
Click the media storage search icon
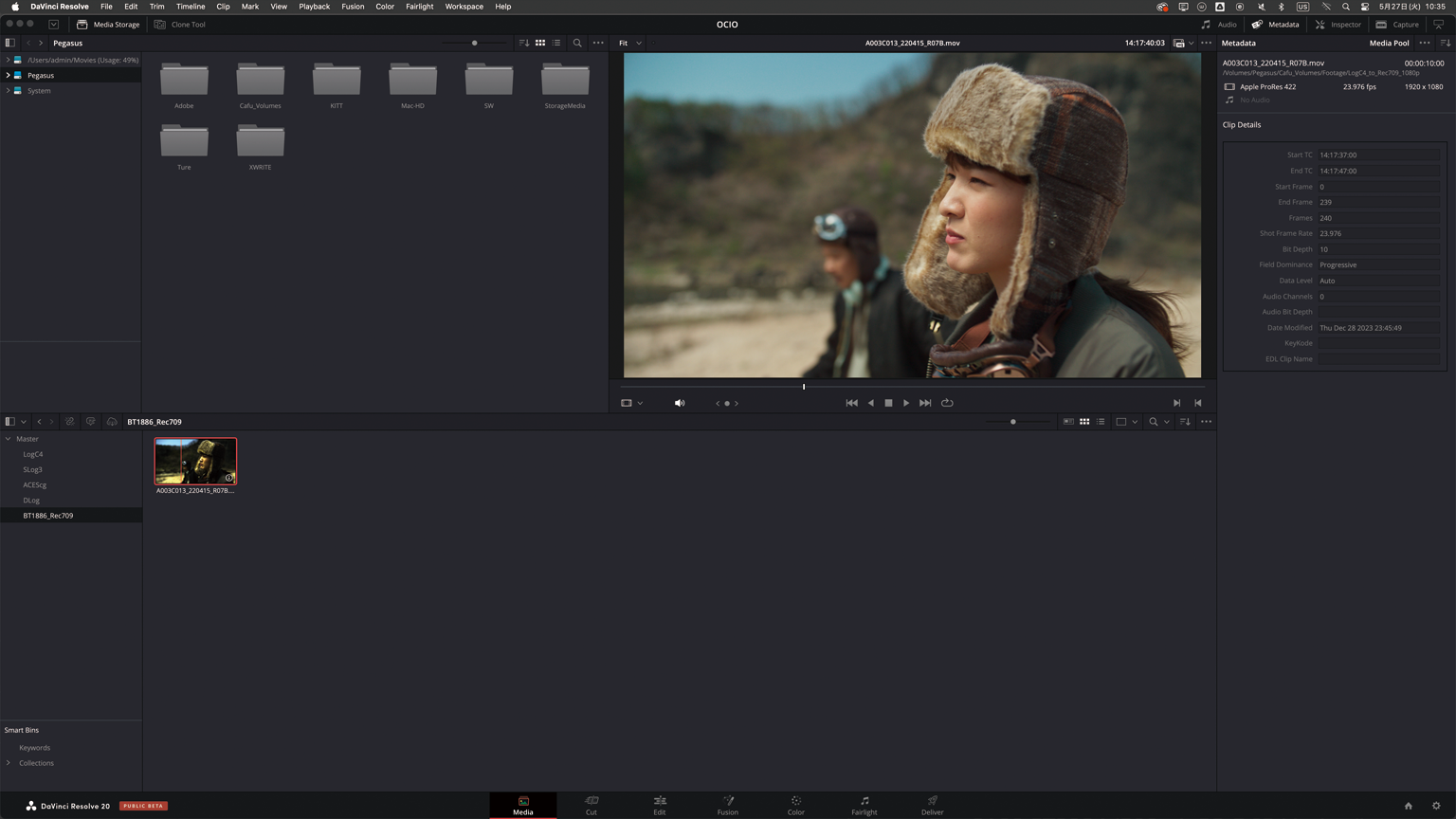pyautogui.click(x=577, y=43)
